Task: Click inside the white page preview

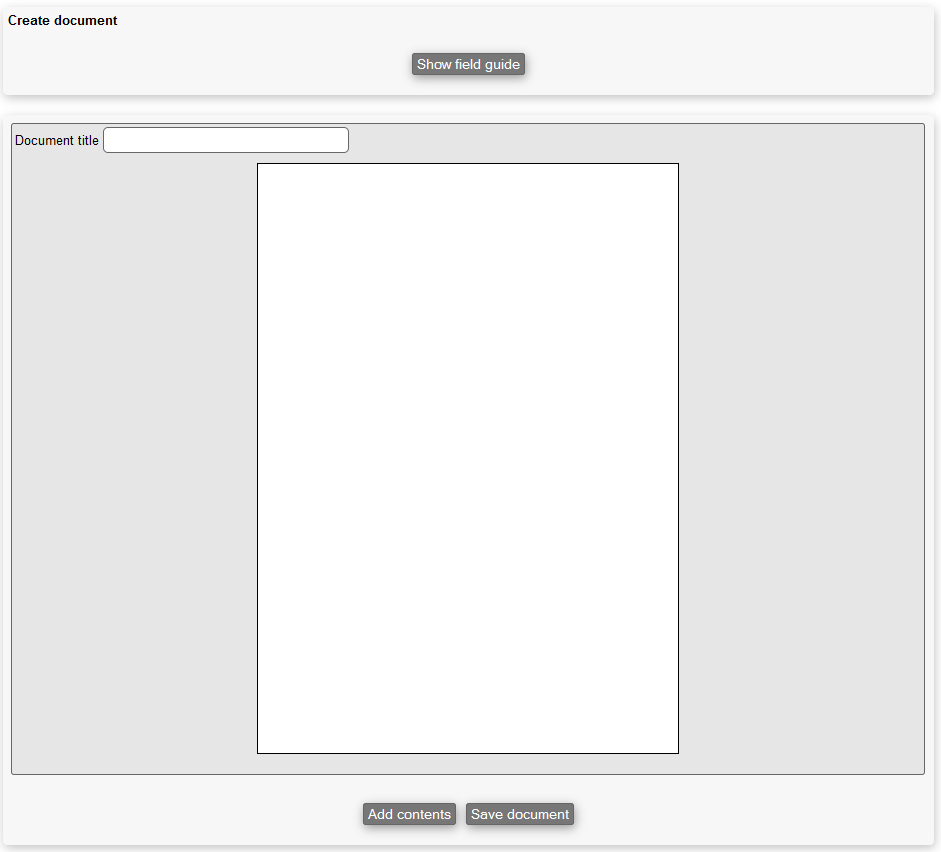Action: [468, 458]
